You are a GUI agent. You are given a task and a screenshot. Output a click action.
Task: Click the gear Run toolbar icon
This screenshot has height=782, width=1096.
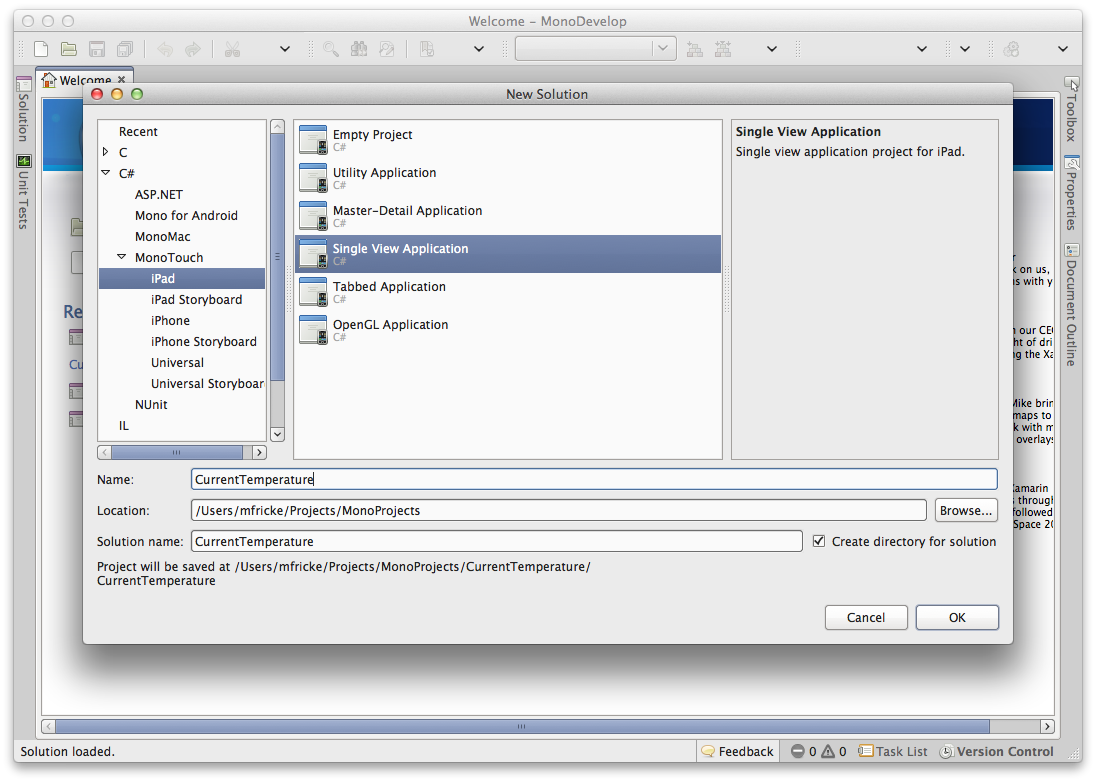pos(1011,49)
